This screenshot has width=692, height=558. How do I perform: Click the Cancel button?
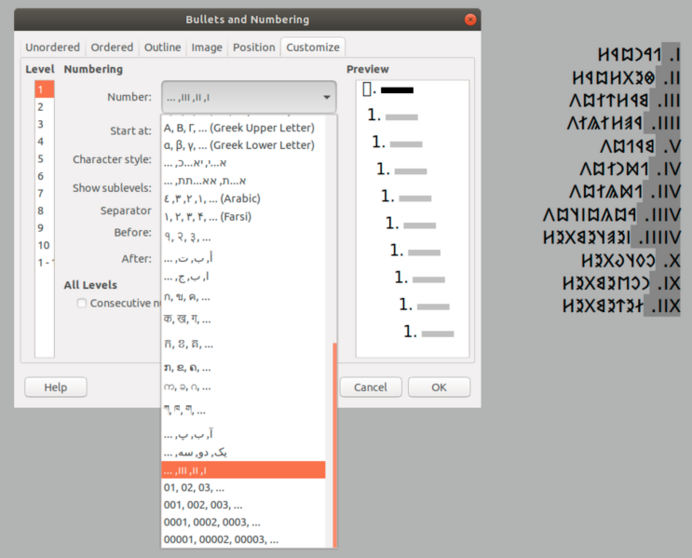click(370, 387)
